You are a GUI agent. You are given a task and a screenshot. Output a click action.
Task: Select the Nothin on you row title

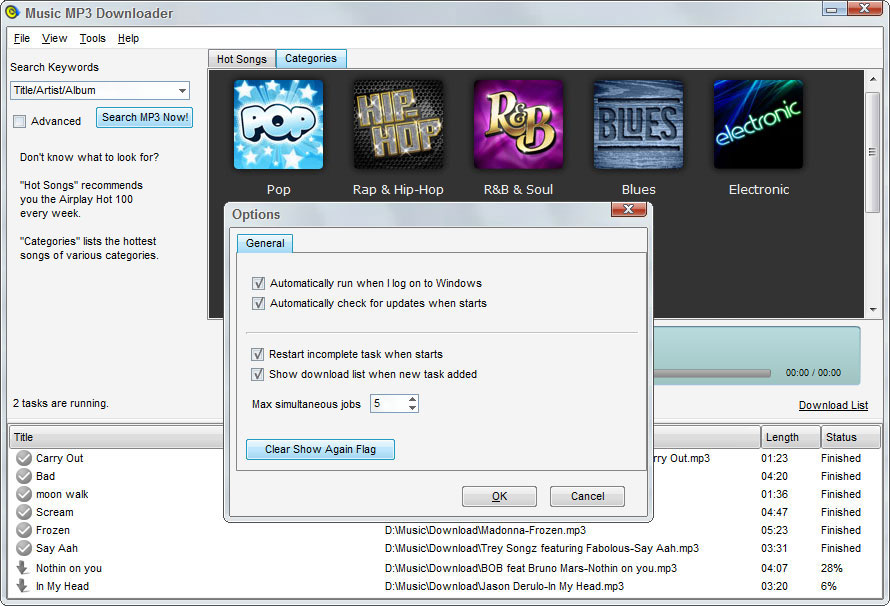click(x=69, y=568)
